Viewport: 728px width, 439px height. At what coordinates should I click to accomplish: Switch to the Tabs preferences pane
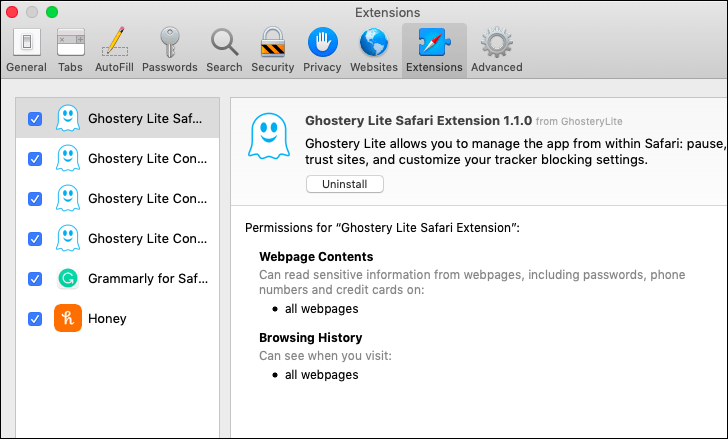pos(70,50)
